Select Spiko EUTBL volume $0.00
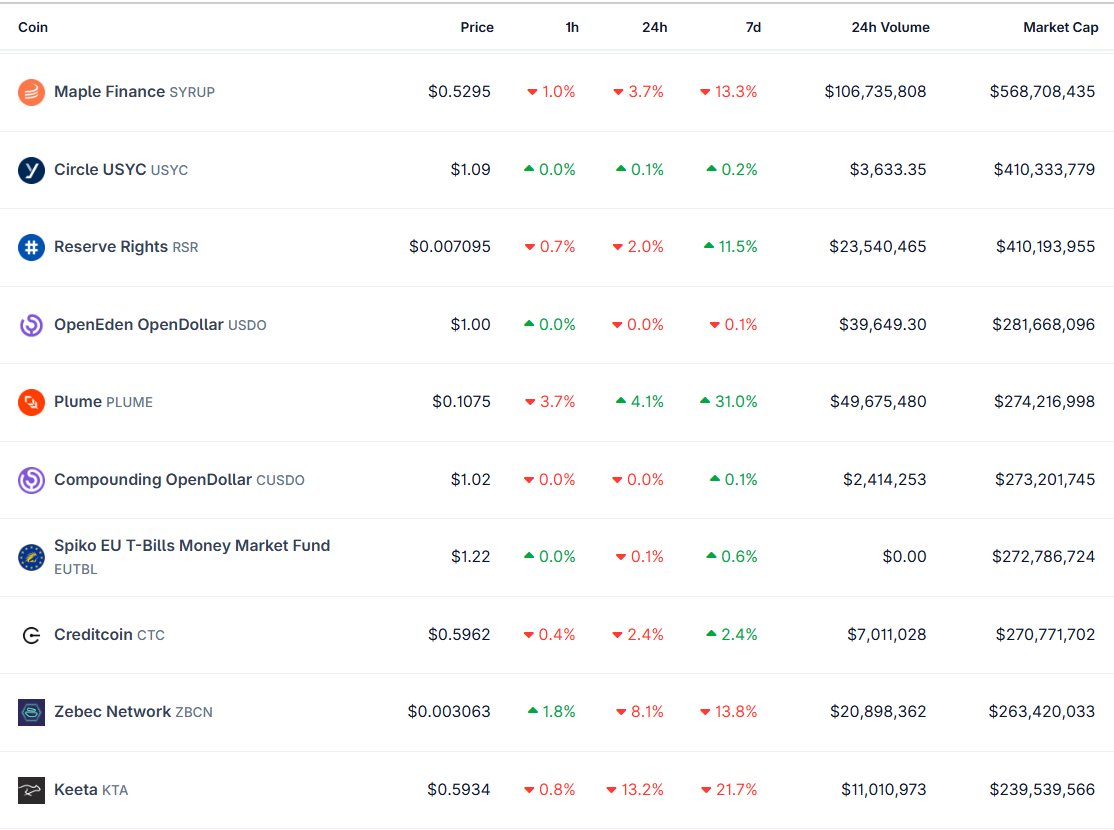1114x830 pixels. coord(904,556)
